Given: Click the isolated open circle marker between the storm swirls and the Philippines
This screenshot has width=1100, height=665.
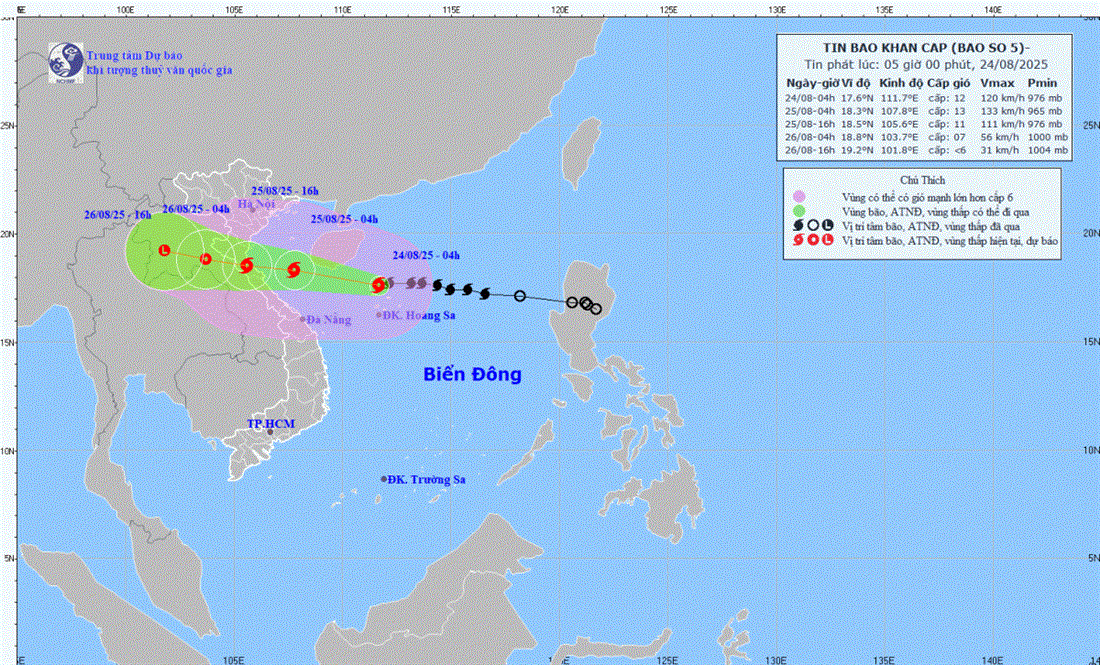Looking at the screenshot, I should (x=520, y=296).
